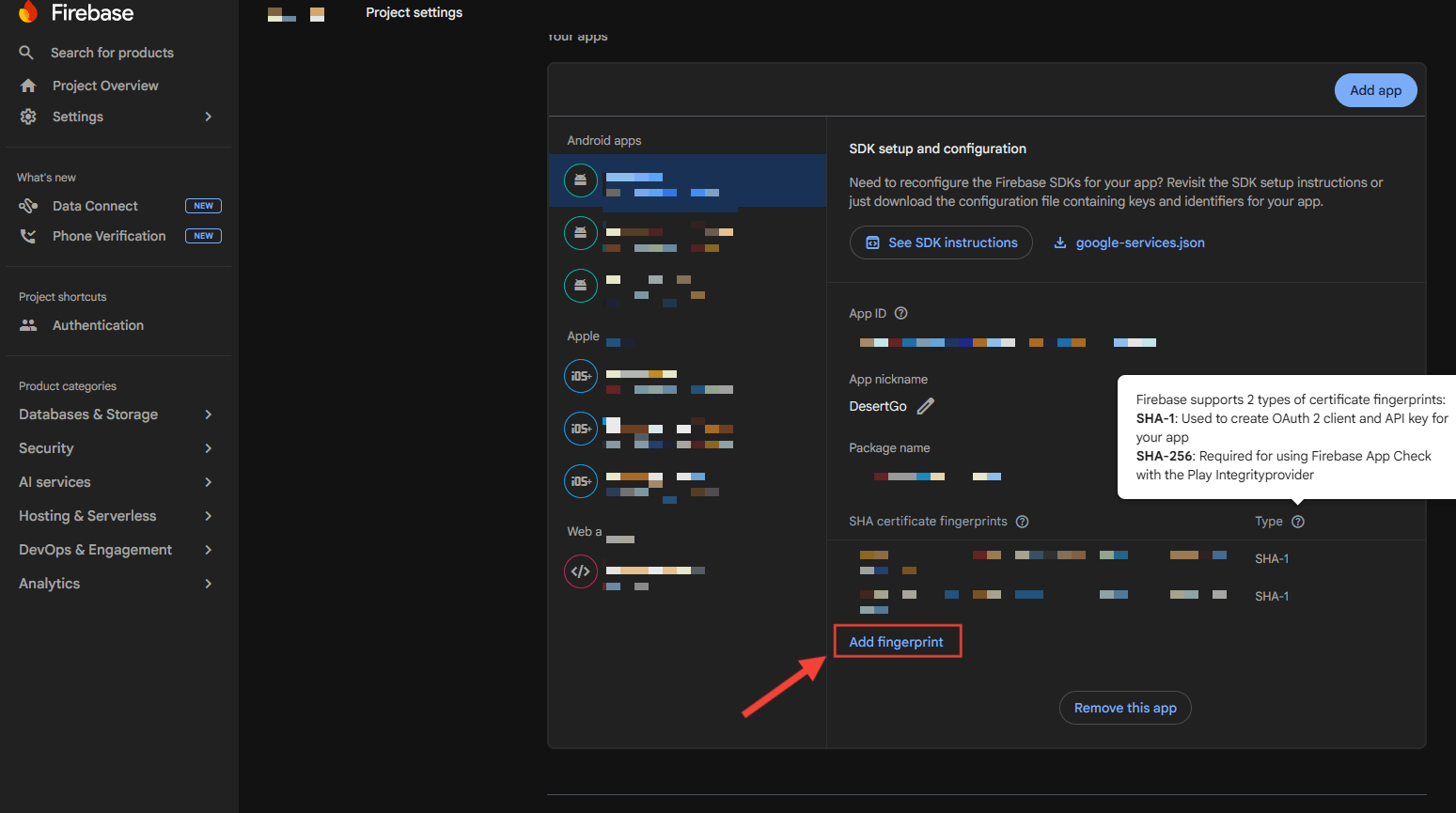Select the third Android app icon

click(x=581, y=286)
